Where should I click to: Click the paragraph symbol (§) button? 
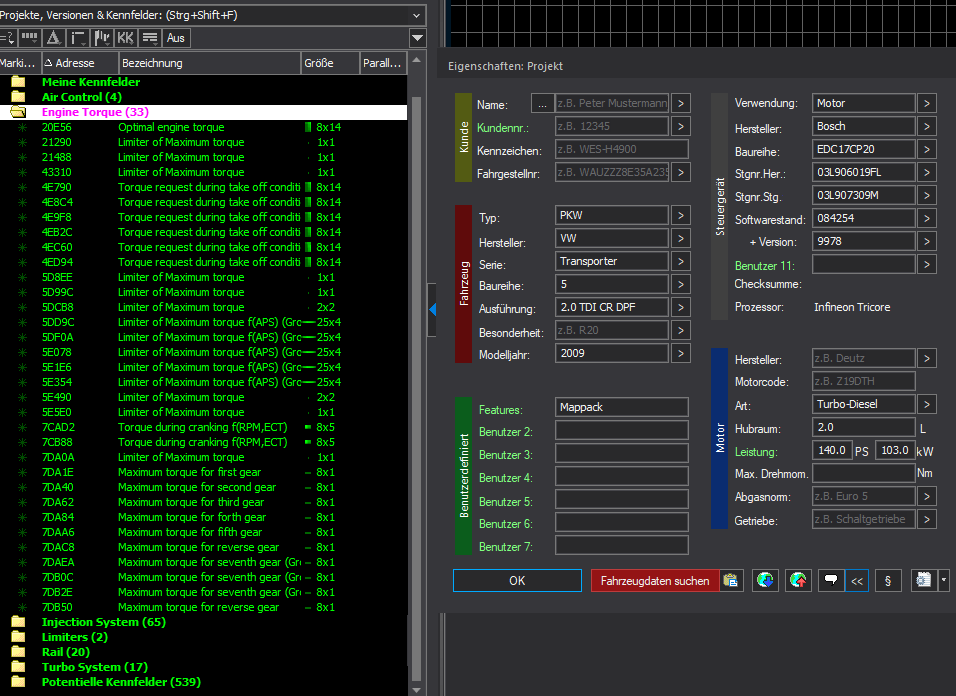pyautogui.click(x=887, y=580)
